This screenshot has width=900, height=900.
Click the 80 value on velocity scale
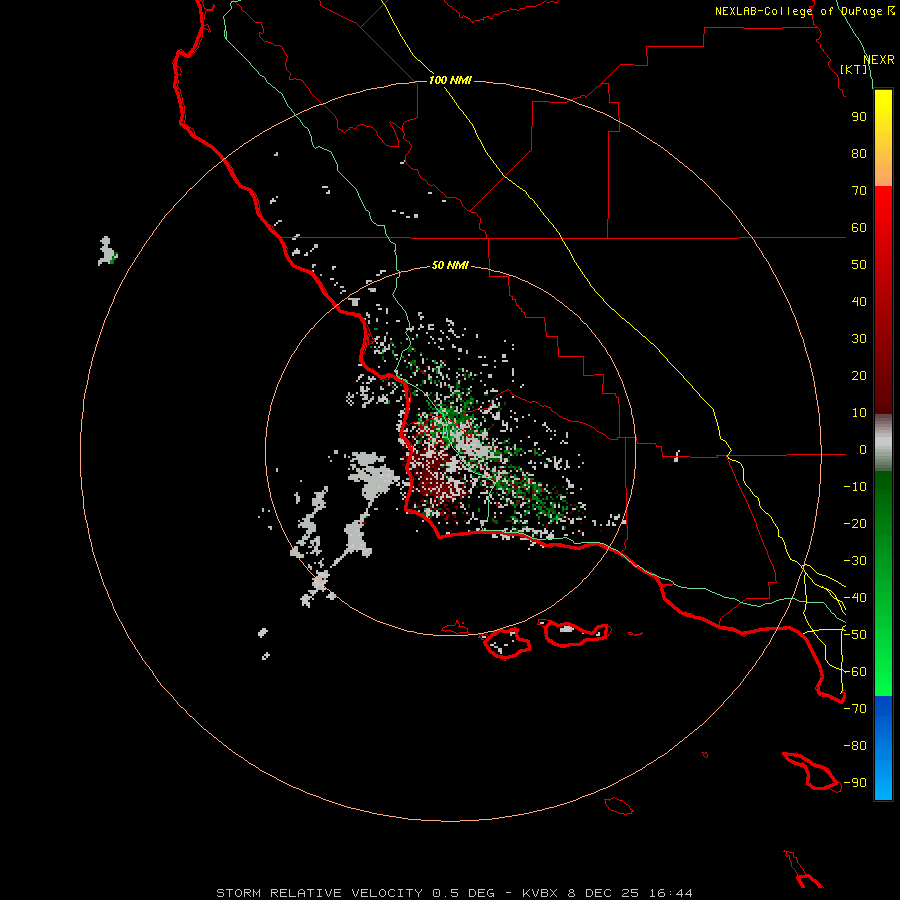pos(859,154)
